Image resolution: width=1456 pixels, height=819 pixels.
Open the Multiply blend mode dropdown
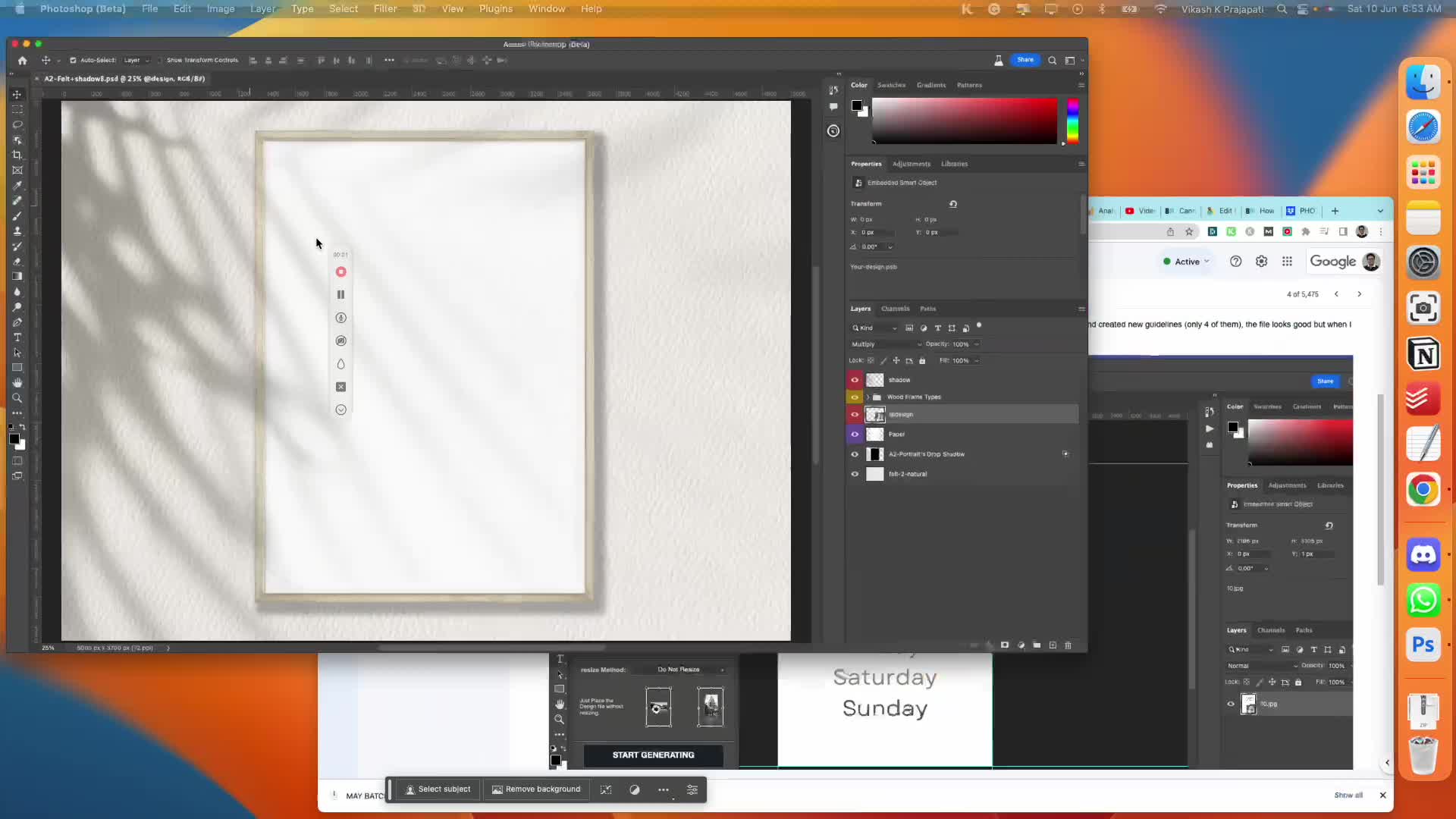[x=886, y=344]
